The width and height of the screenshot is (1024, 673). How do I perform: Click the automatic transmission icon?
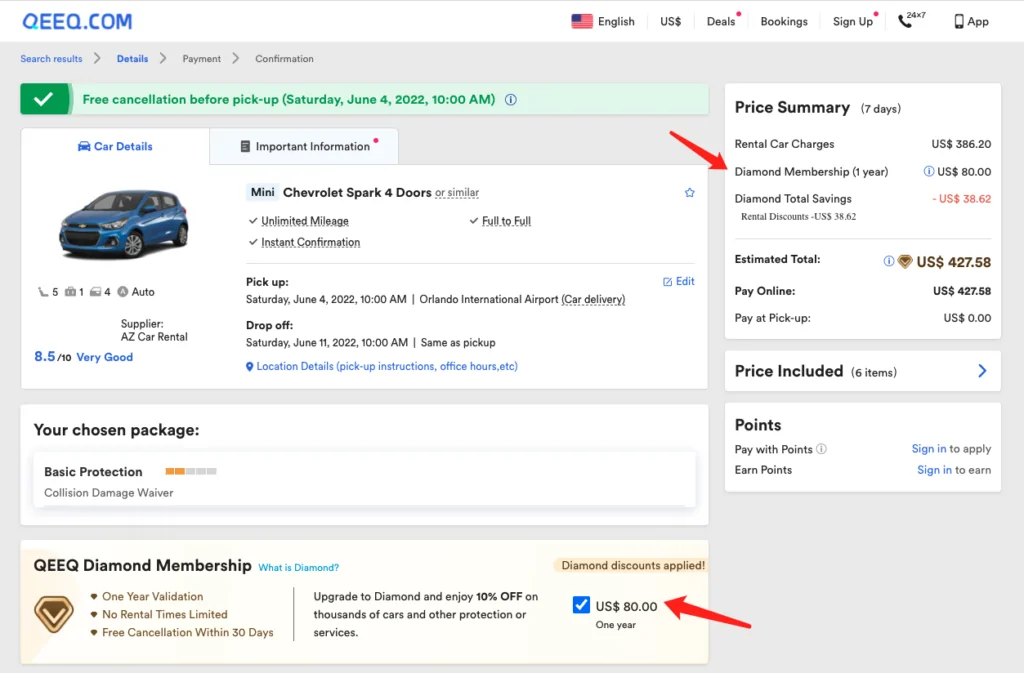tap(123, 292)
